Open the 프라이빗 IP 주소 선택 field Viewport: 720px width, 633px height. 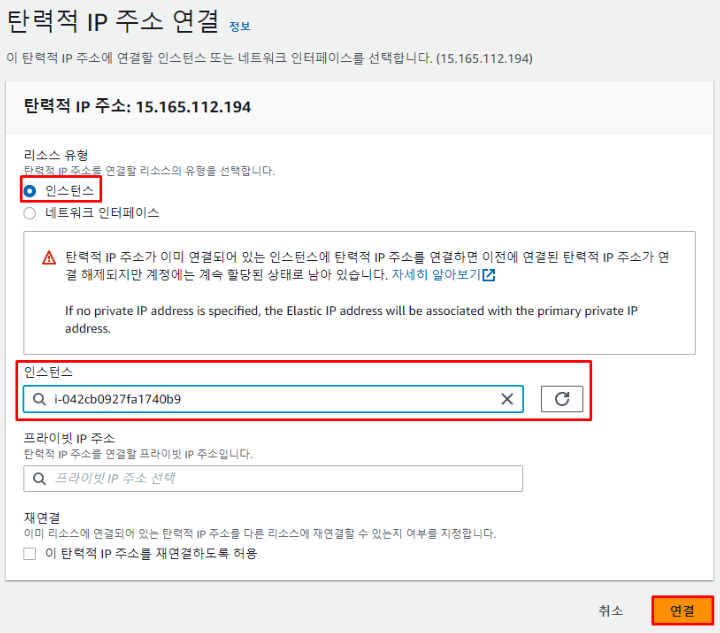273,479
